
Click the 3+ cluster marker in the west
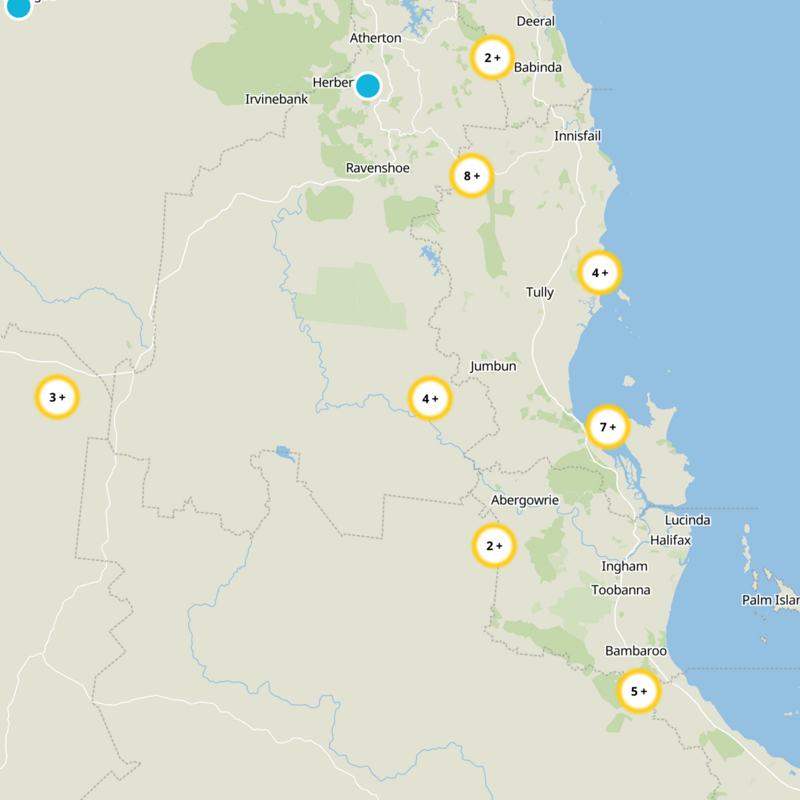tap(57, 397)
